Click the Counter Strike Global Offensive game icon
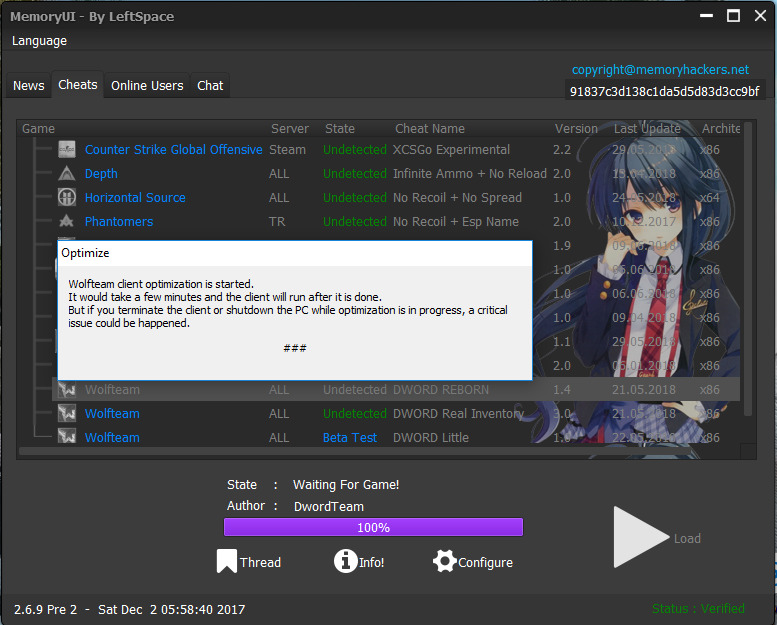The height and width of the screenshot is (625, 777). coord(67,149)
